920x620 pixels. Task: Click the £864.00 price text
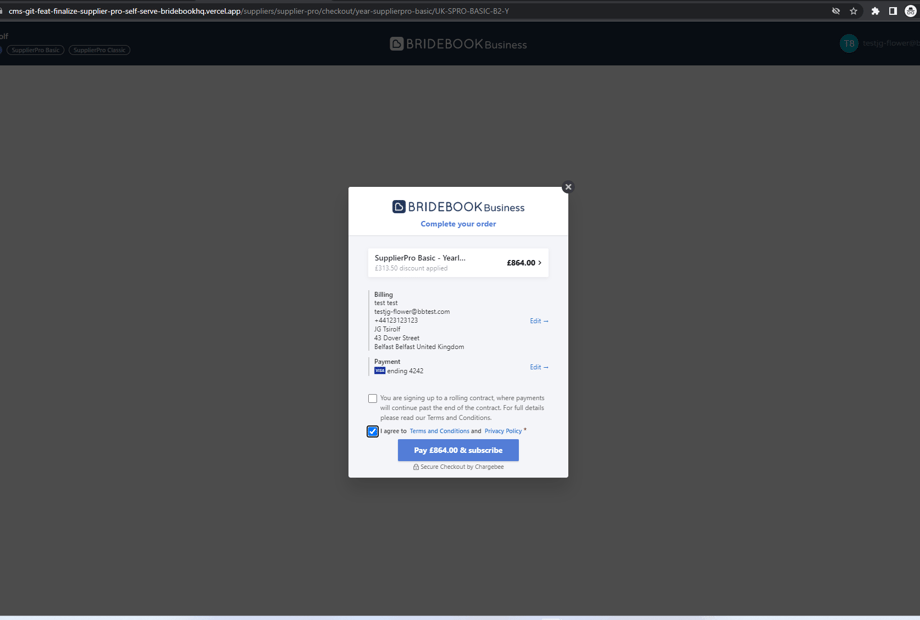521,263
